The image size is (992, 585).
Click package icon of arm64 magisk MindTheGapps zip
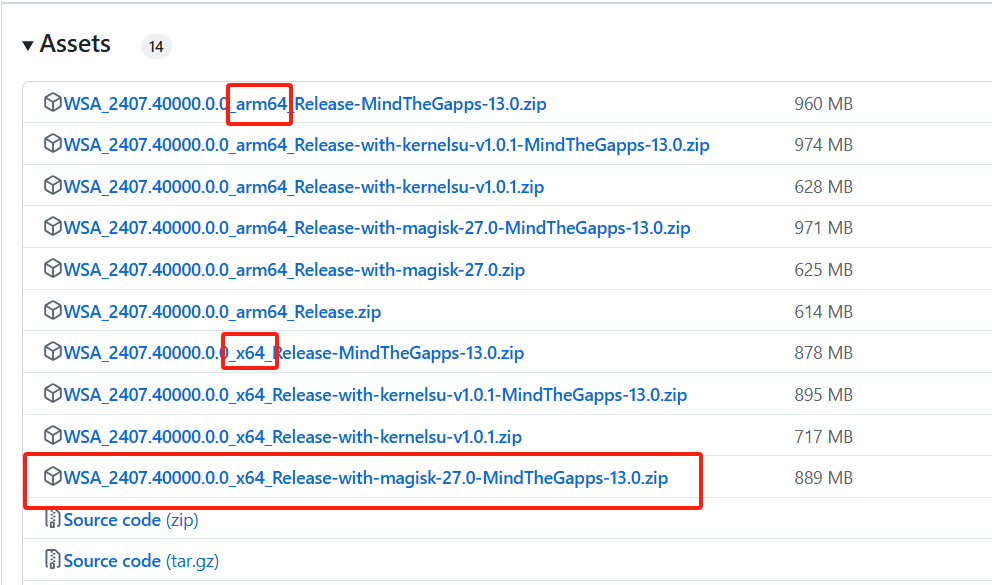pos(53,226)
